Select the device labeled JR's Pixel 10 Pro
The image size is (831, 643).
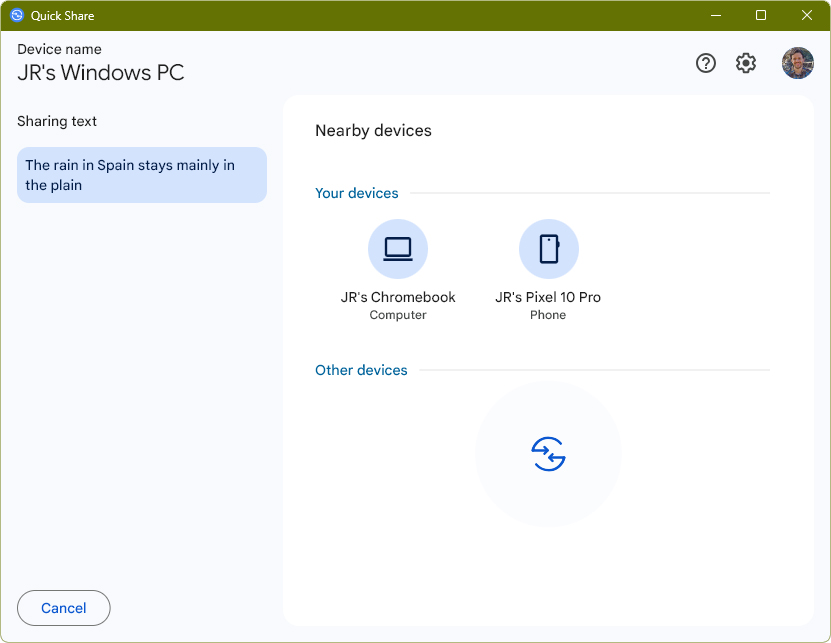548,297
